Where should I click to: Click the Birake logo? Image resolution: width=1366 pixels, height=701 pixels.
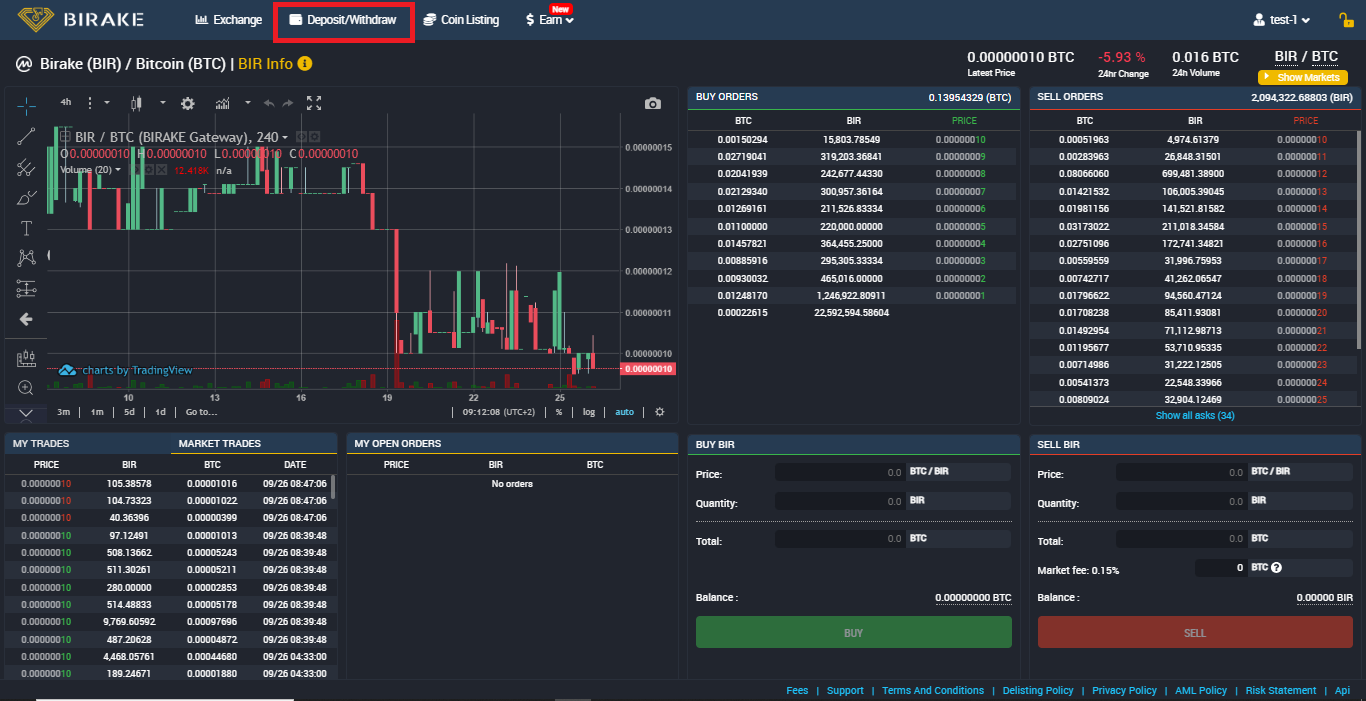click(80, 19)
